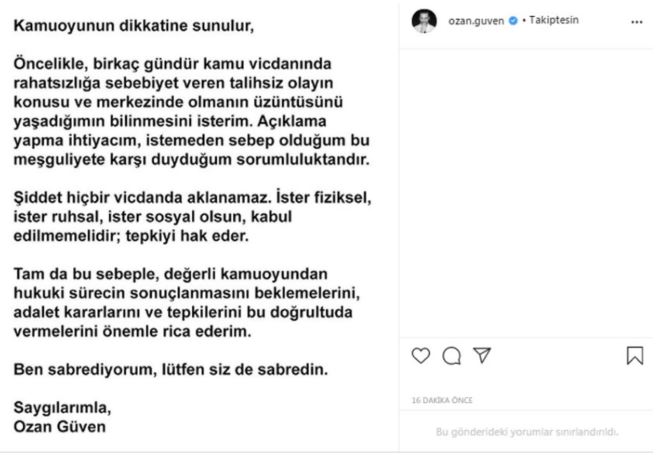The image size is (656, 455).
Task: Share post using paper plane icon
Action: [x=482, y=355]
